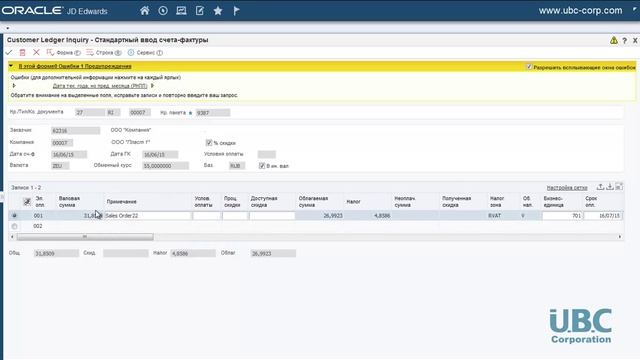Click the edit page pencil icon in header
Screen dimensions: 640x360
click(x=200, y=11)
